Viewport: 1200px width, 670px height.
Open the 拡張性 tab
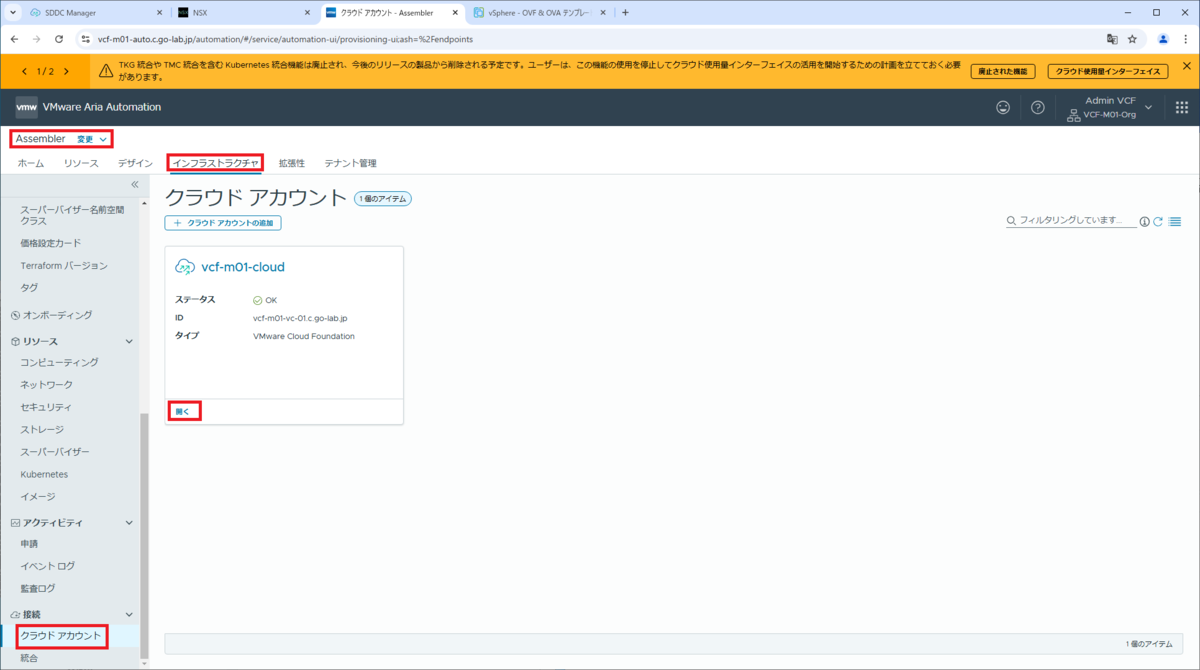(x=292, y=163)
